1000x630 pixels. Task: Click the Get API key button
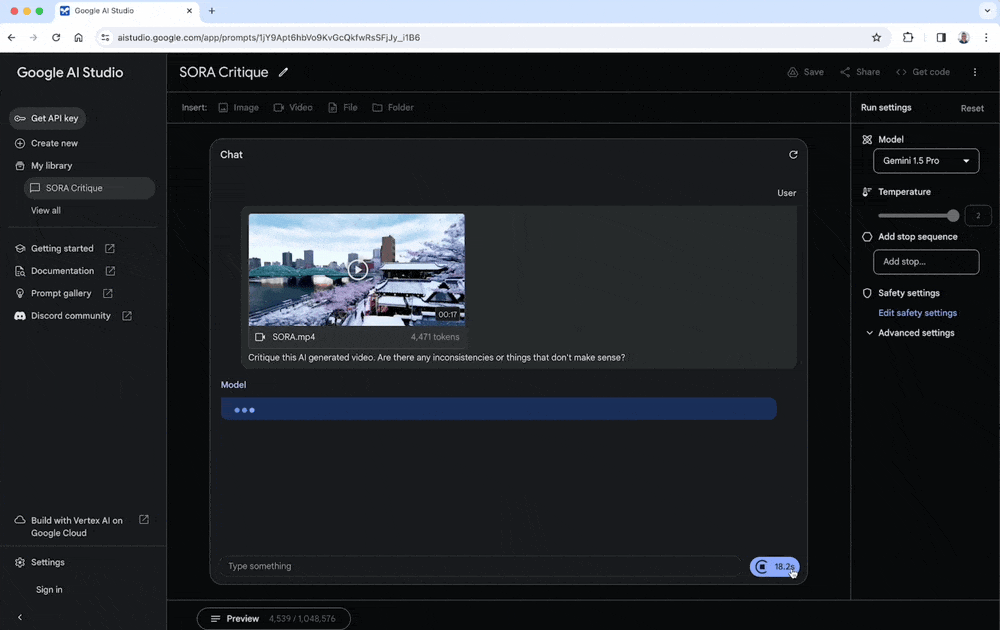tap(47, 119)
